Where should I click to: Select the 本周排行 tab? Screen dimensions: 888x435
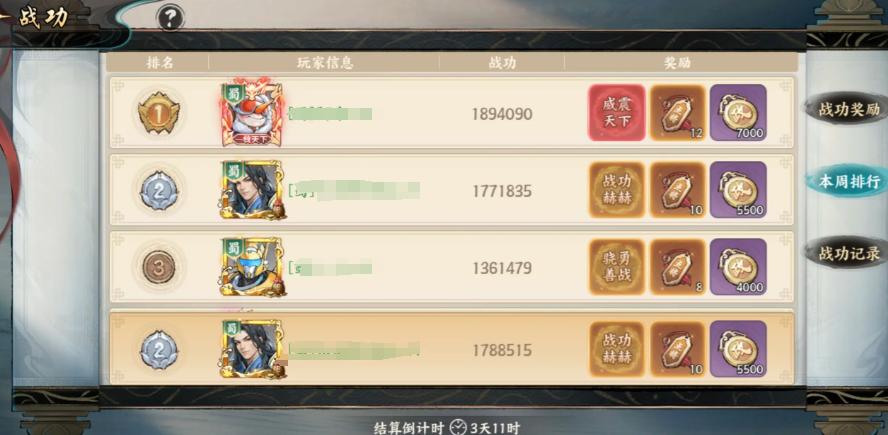846,181
